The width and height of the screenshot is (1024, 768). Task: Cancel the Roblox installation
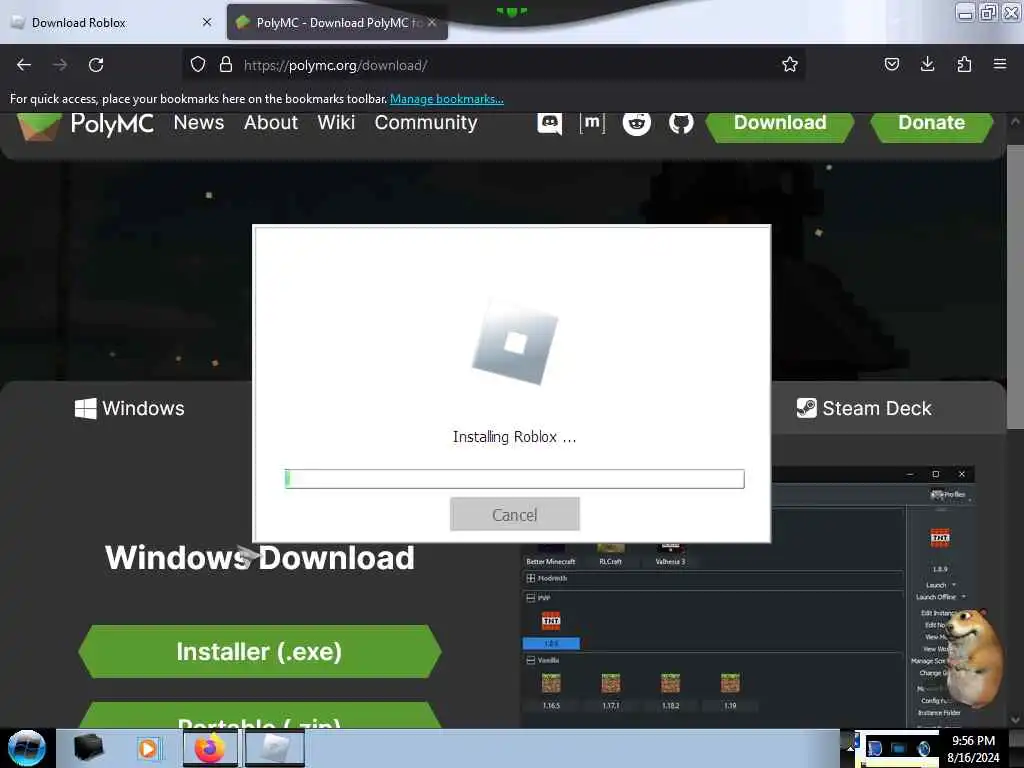point(515,514)
